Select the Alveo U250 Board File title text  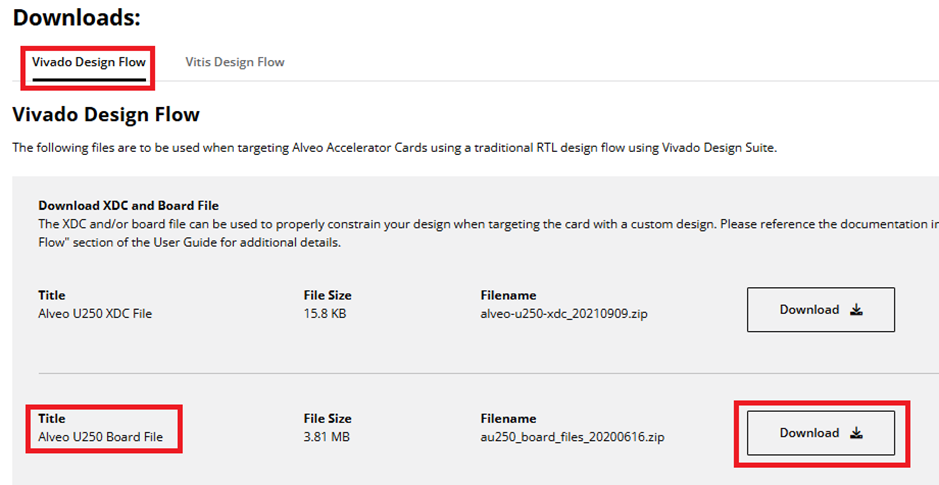coord(101,437)
